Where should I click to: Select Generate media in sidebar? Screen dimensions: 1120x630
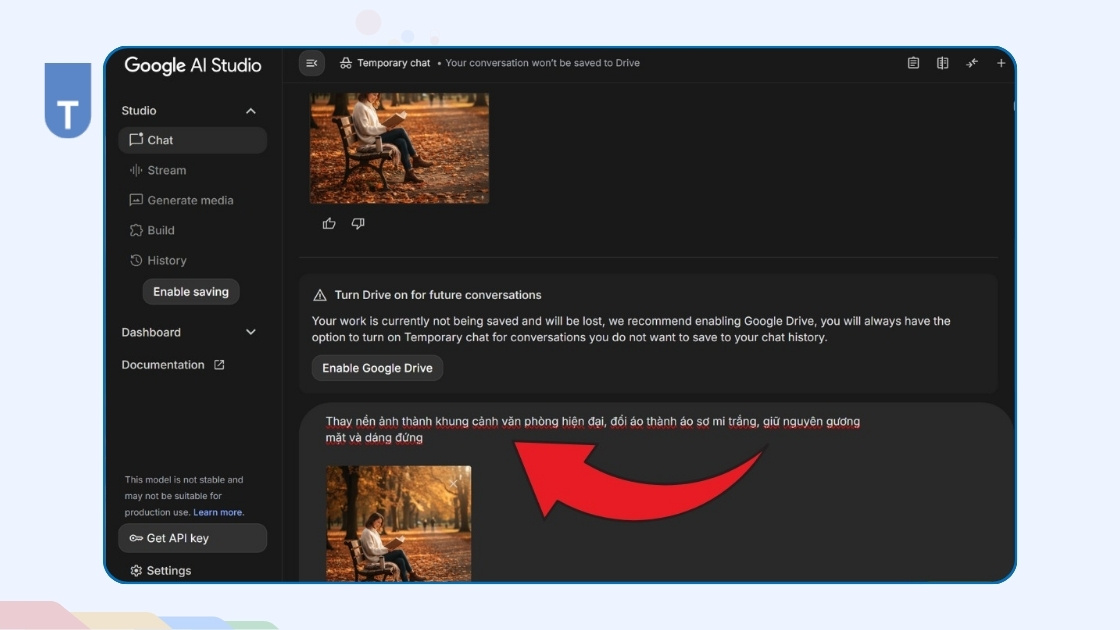click(190, 200)
